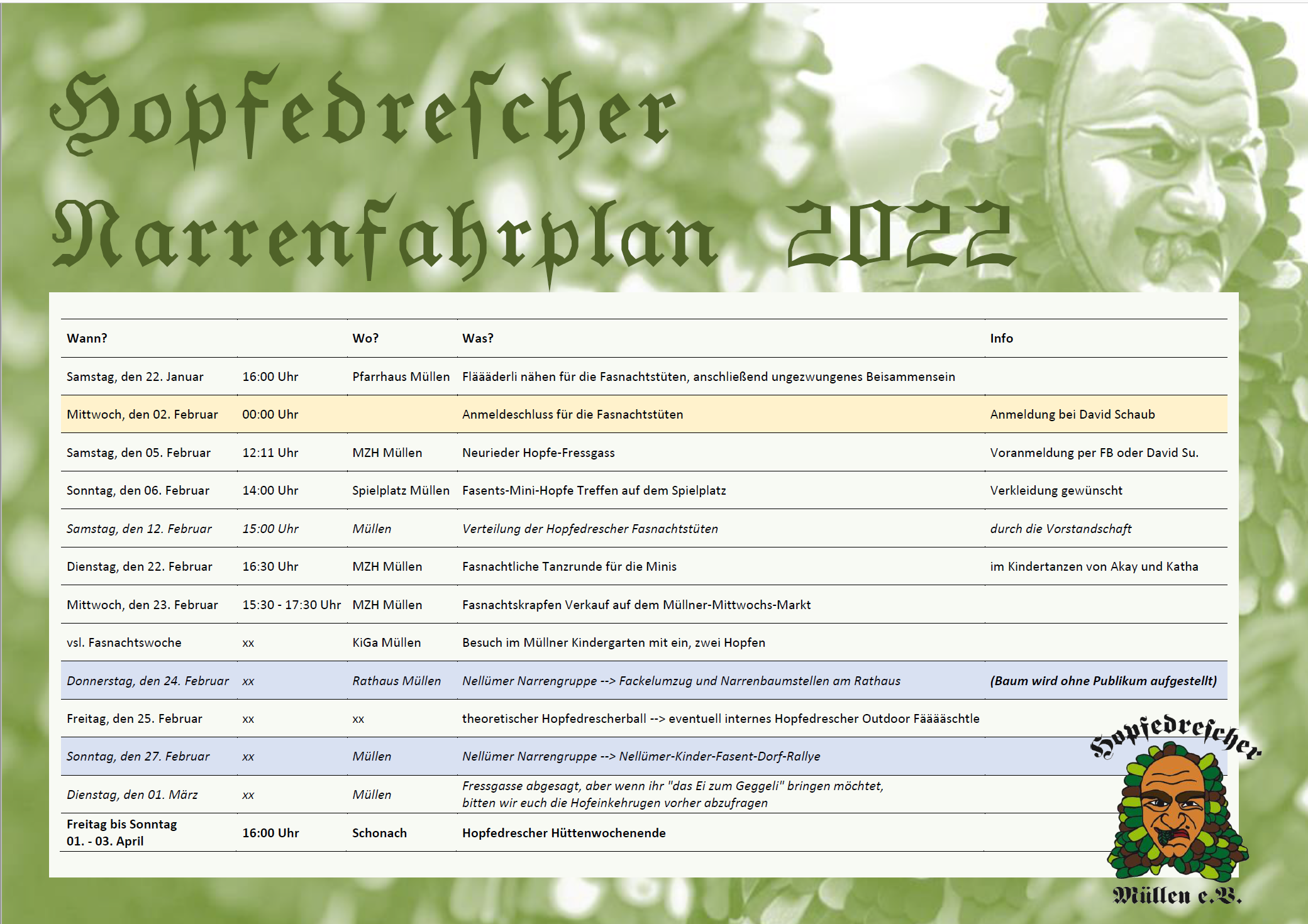Click 'Fasents-Mini-Hopfe Treffen auf dem Spielplatz'

click(x=594, y=490)
